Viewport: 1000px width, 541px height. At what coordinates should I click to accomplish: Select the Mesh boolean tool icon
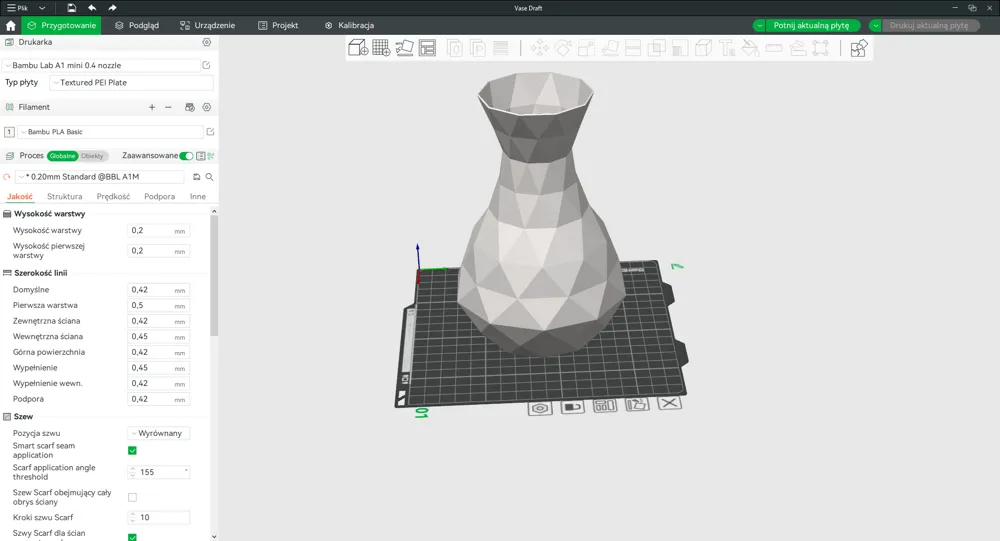pos(656,48)
